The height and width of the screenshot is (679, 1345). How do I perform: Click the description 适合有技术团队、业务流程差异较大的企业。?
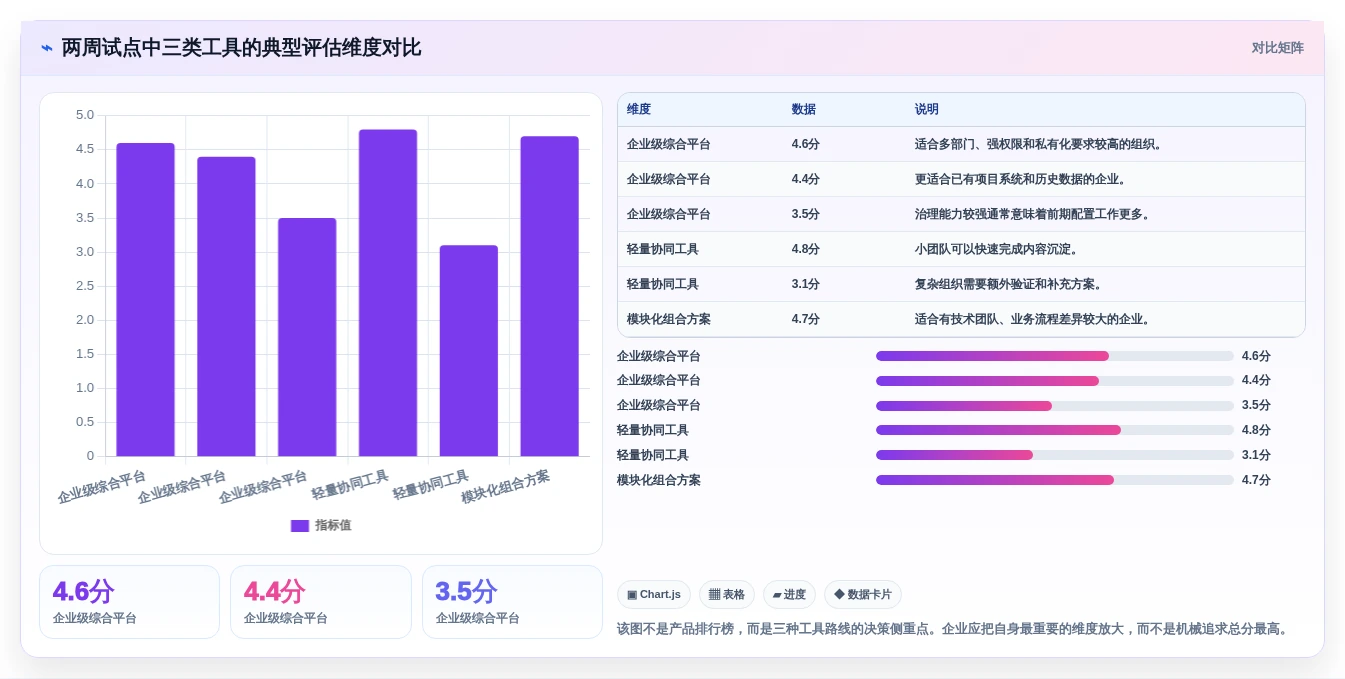coord(1034,319)
